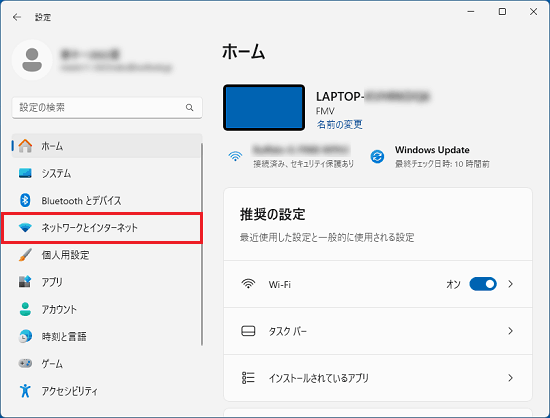Go to 時刻と言語 settings

pos(107,336)
